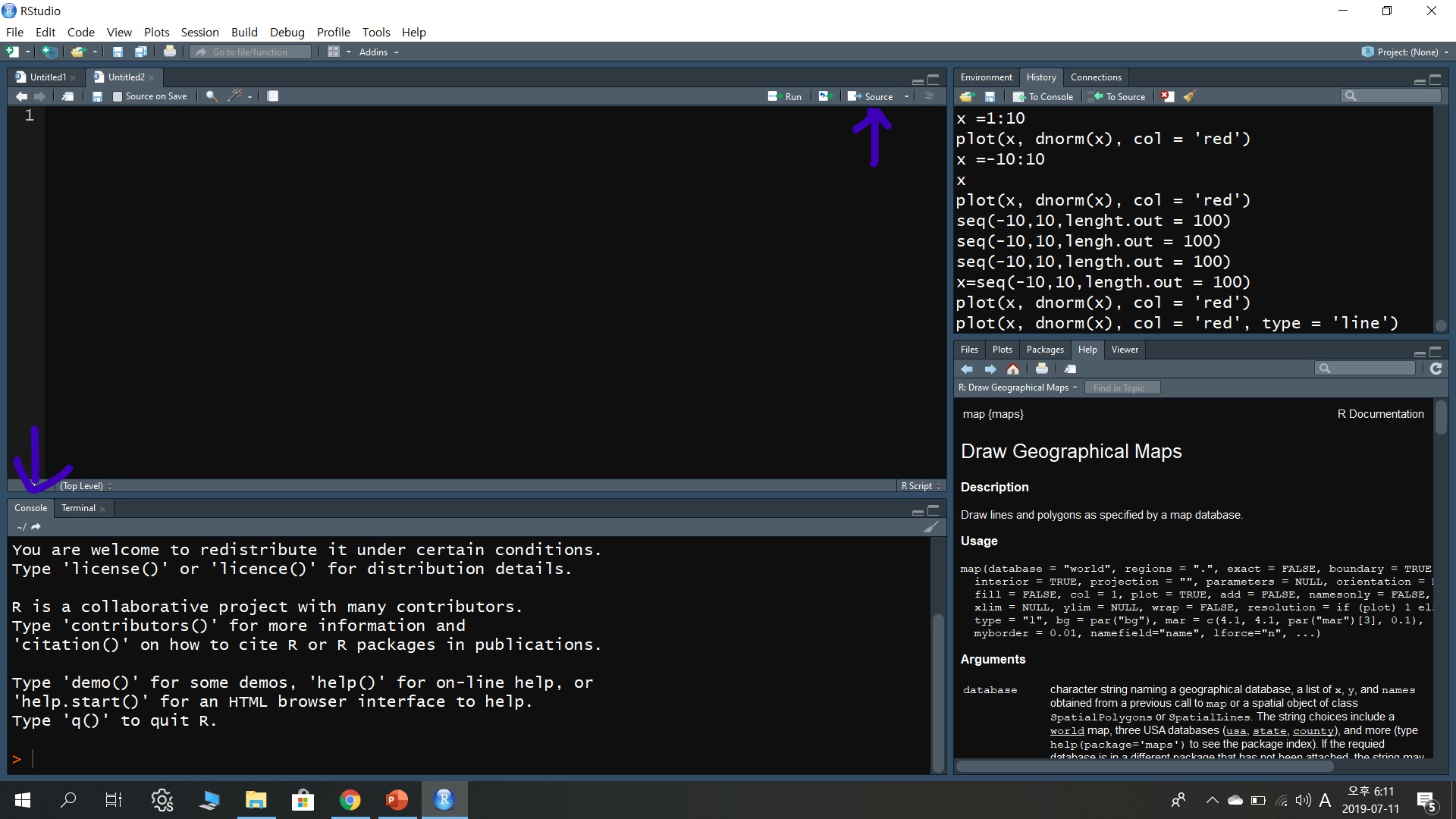Click the find/replace magnifier icon

212,96
